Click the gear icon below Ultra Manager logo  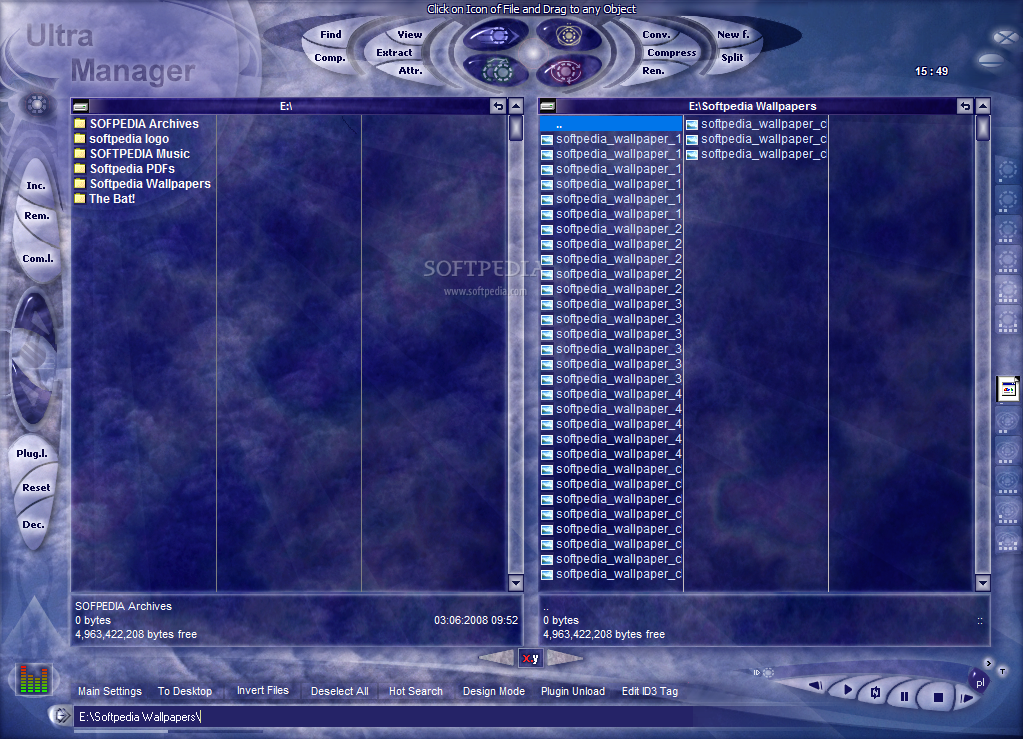[x=37, y=104]
